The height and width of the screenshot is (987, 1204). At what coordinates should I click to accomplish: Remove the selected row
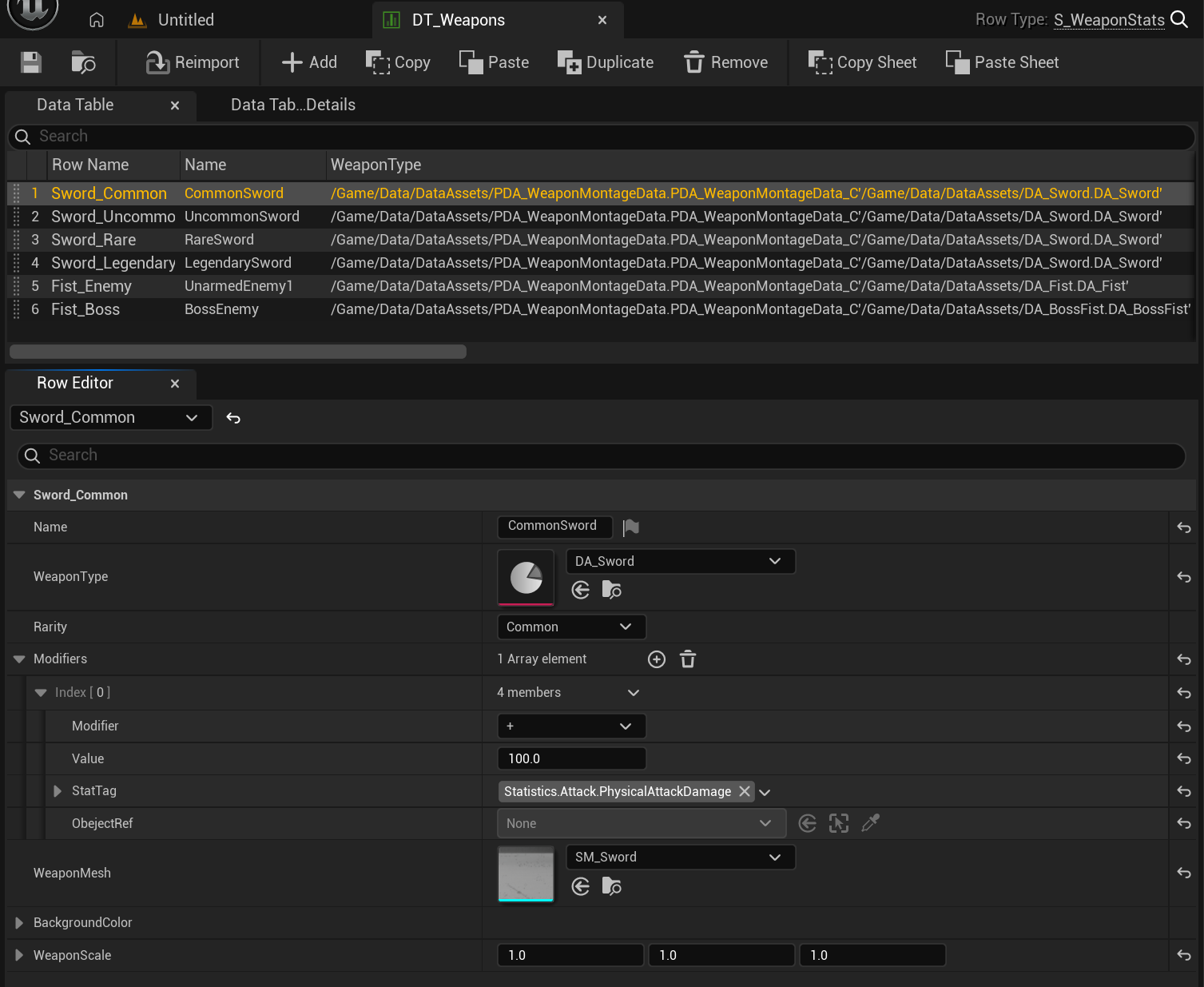coord(726,62)
